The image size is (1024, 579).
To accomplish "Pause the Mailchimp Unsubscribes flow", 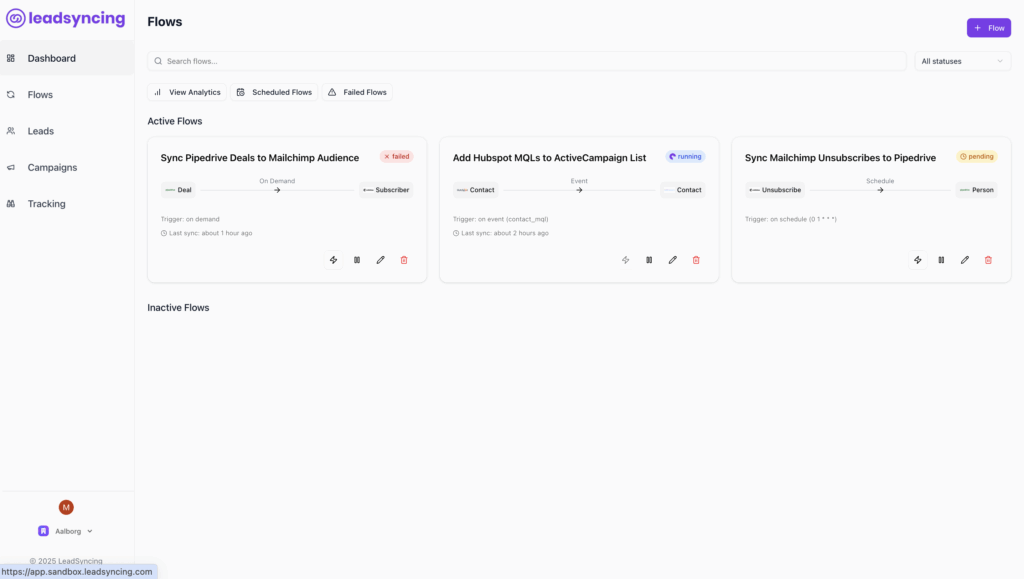I will [941, 260].
